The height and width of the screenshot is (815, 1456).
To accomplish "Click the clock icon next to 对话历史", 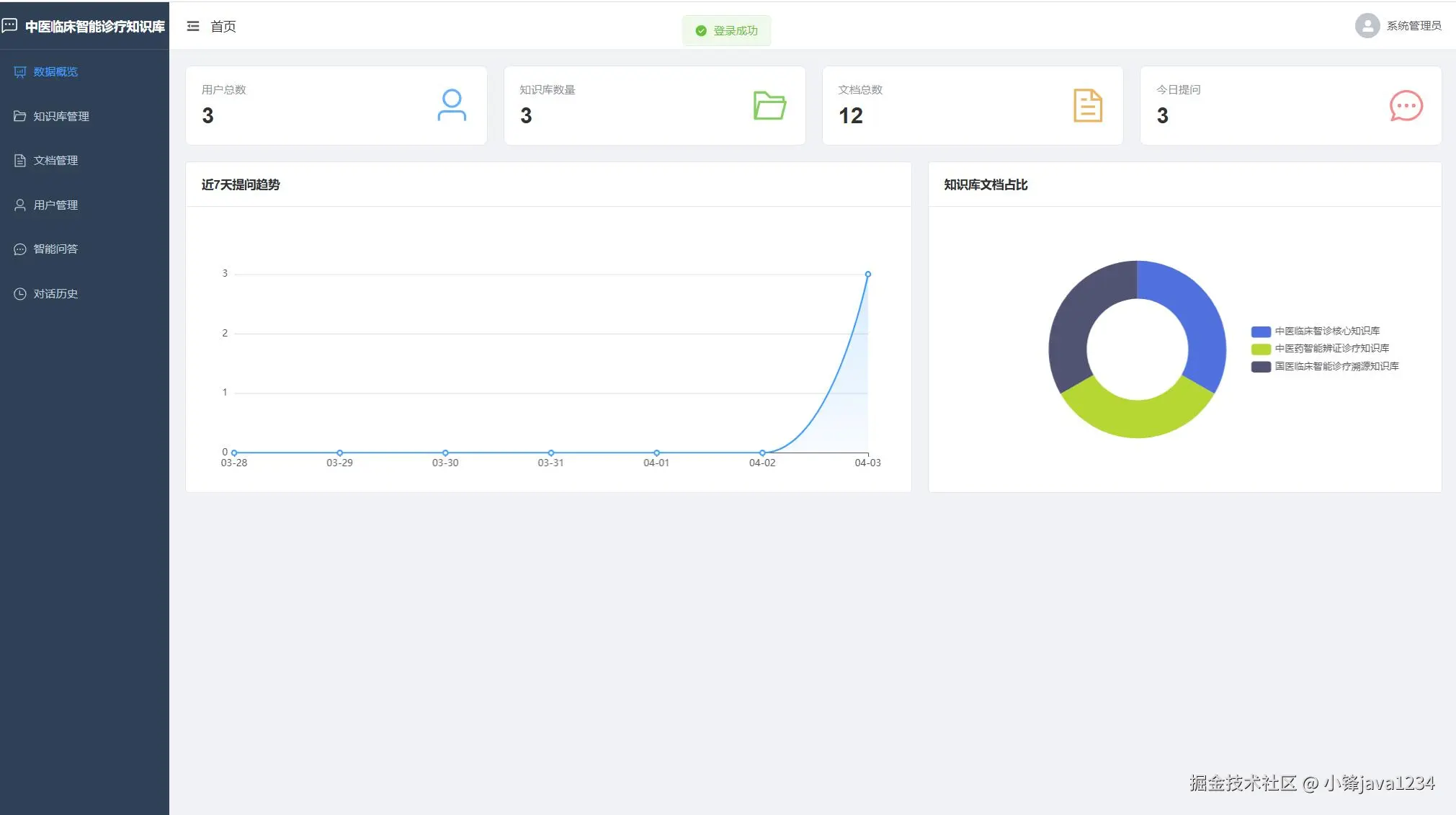I will [20, 294].
